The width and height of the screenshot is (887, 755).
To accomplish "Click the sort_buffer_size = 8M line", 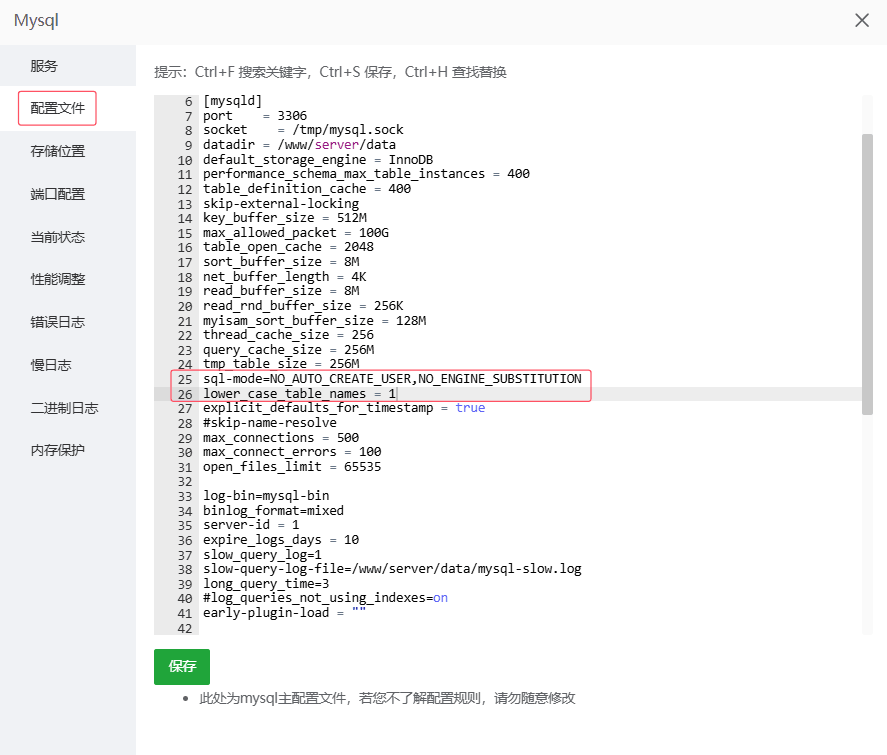I will point(281,262).
